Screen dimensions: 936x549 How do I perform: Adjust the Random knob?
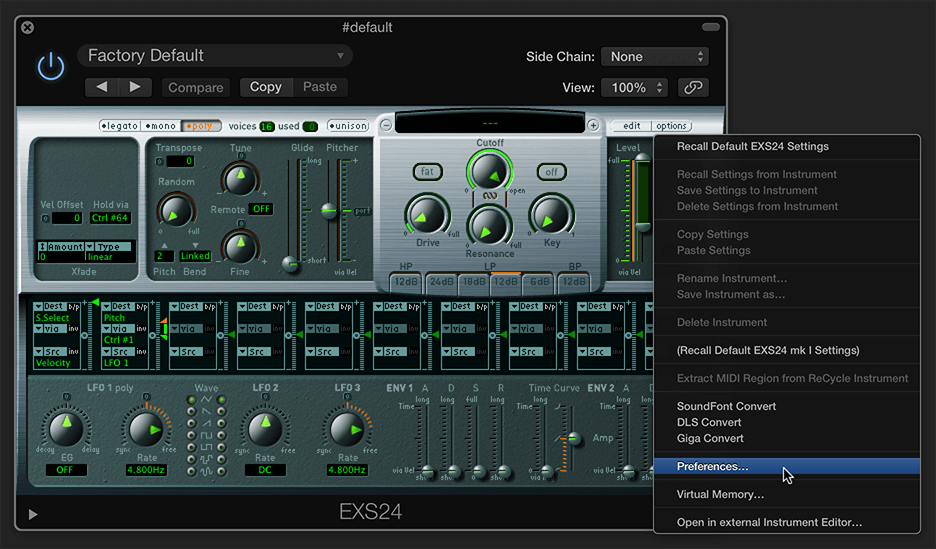click(176, 211)
